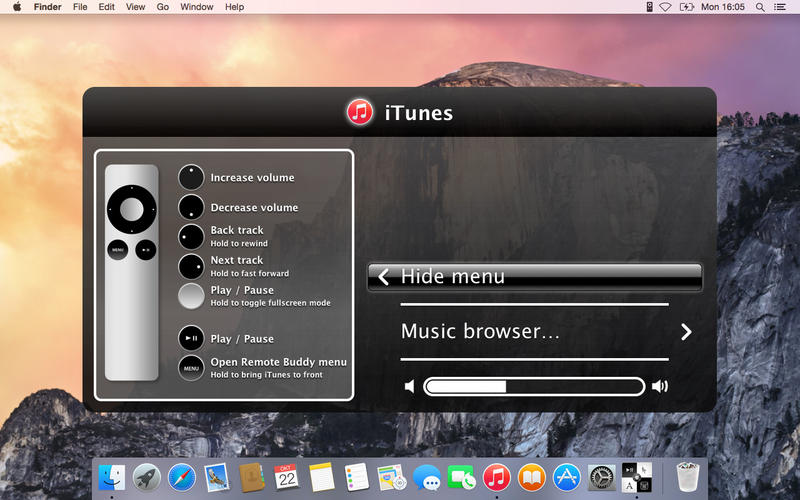800x500 pixels.
Task: Select Hide menu to collapse the menu
Action: click(x=534, y=277)
